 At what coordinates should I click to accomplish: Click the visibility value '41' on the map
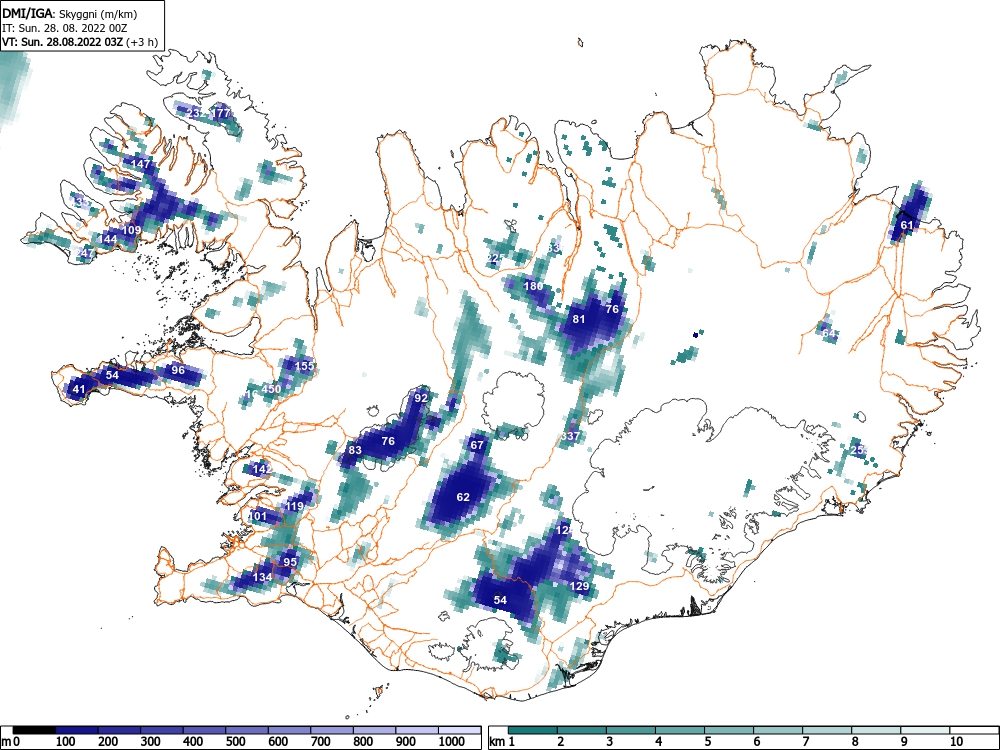(78, 389)
